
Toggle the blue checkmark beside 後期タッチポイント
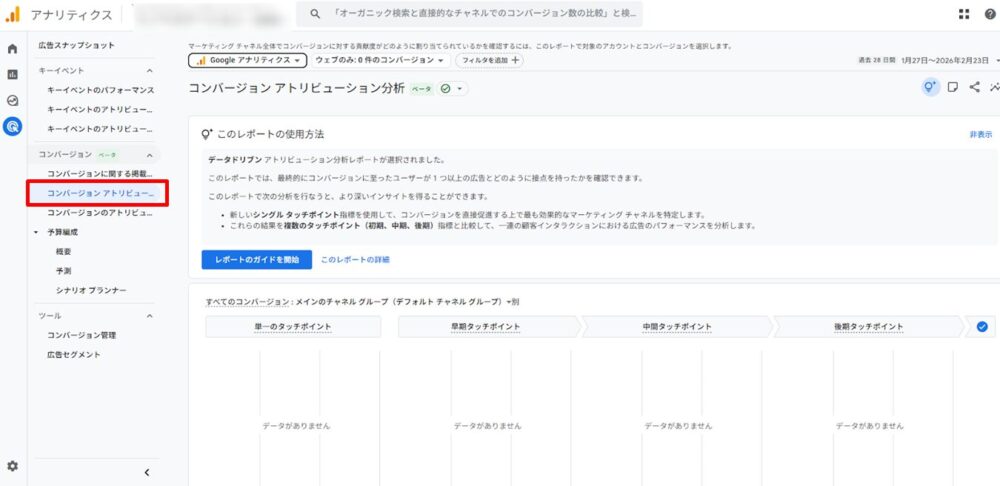[x=981, y=326]
